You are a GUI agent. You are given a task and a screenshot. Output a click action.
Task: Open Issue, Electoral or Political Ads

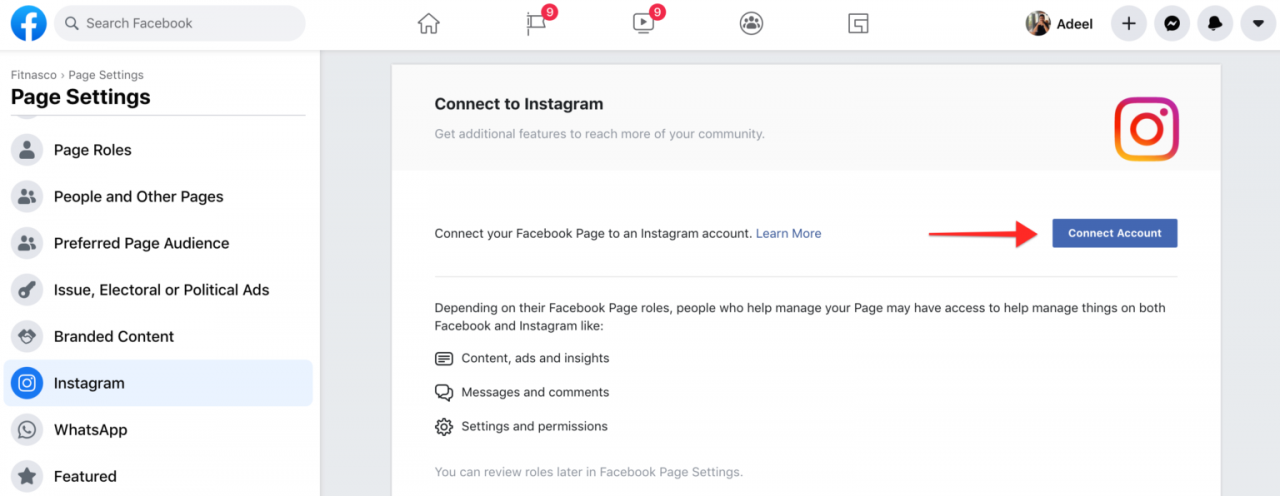tap(158, 290)
